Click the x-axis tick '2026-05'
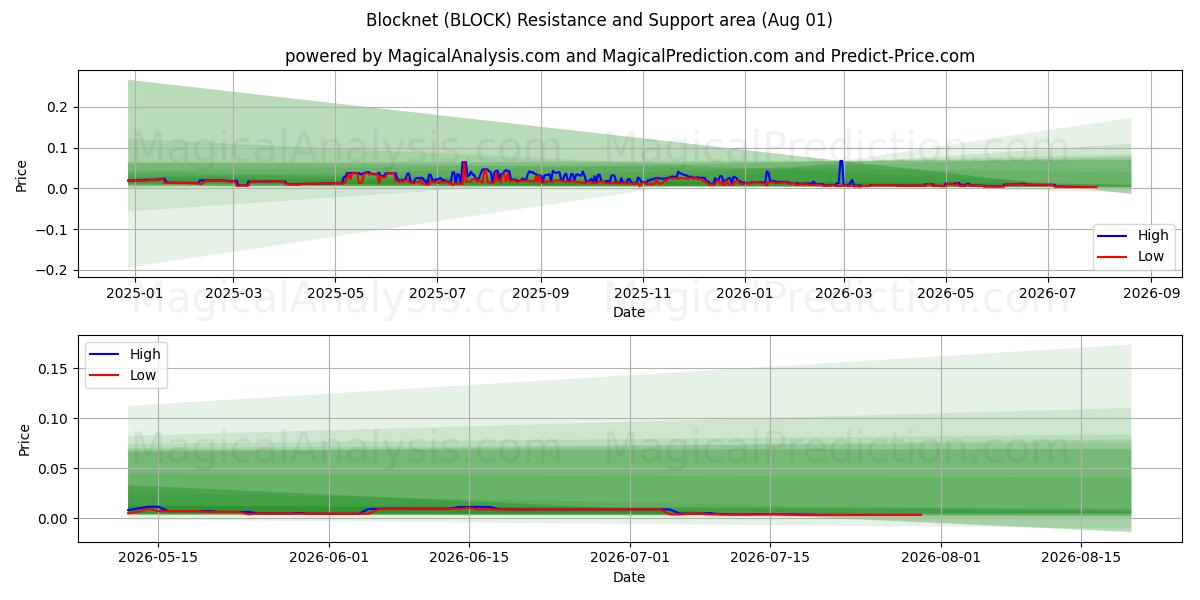 coord(945,294)
